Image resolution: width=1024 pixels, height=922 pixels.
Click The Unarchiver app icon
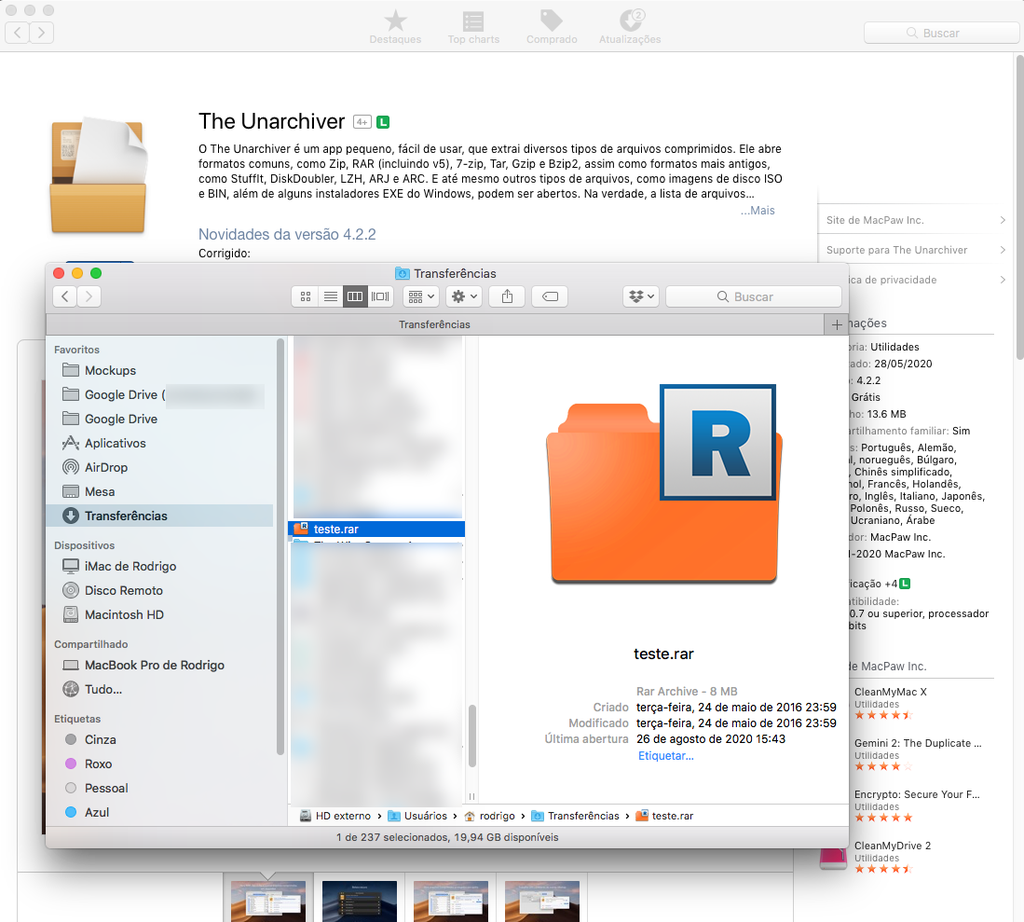[99, 175]
